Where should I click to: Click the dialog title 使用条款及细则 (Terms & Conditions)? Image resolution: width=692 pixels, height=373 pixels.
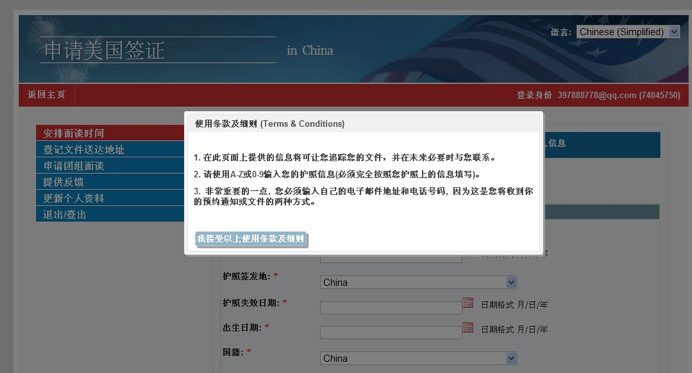[x=270, y=124]
